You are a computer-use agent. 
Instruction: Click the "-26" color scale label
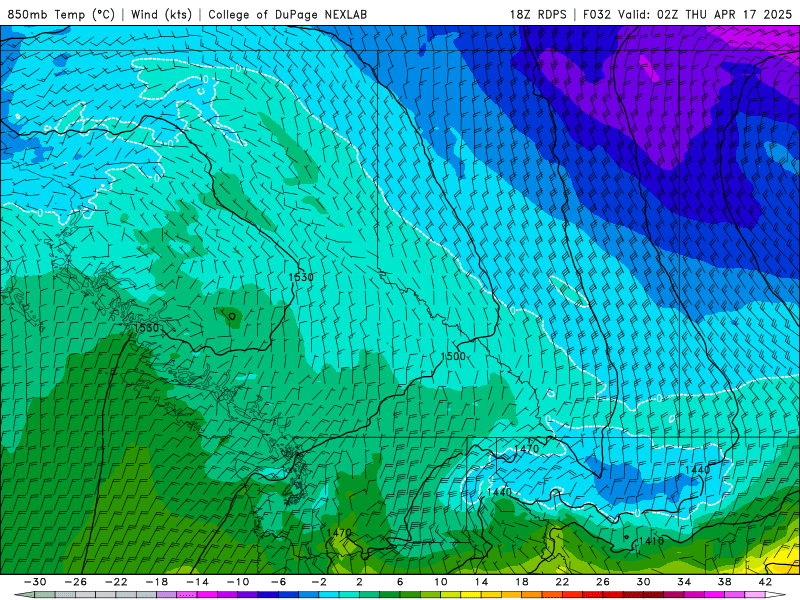76,582
